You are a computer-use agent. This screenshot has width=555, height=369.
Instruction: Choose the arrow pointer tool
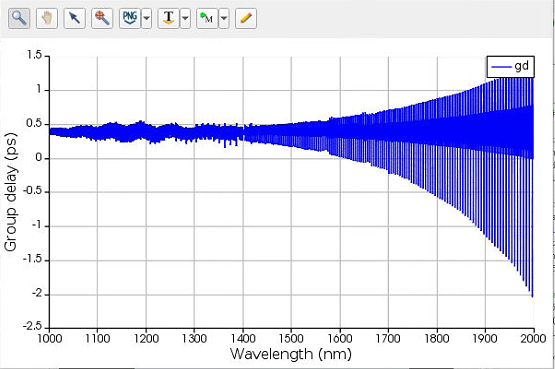pyautogui.click(x=74, y=18)
